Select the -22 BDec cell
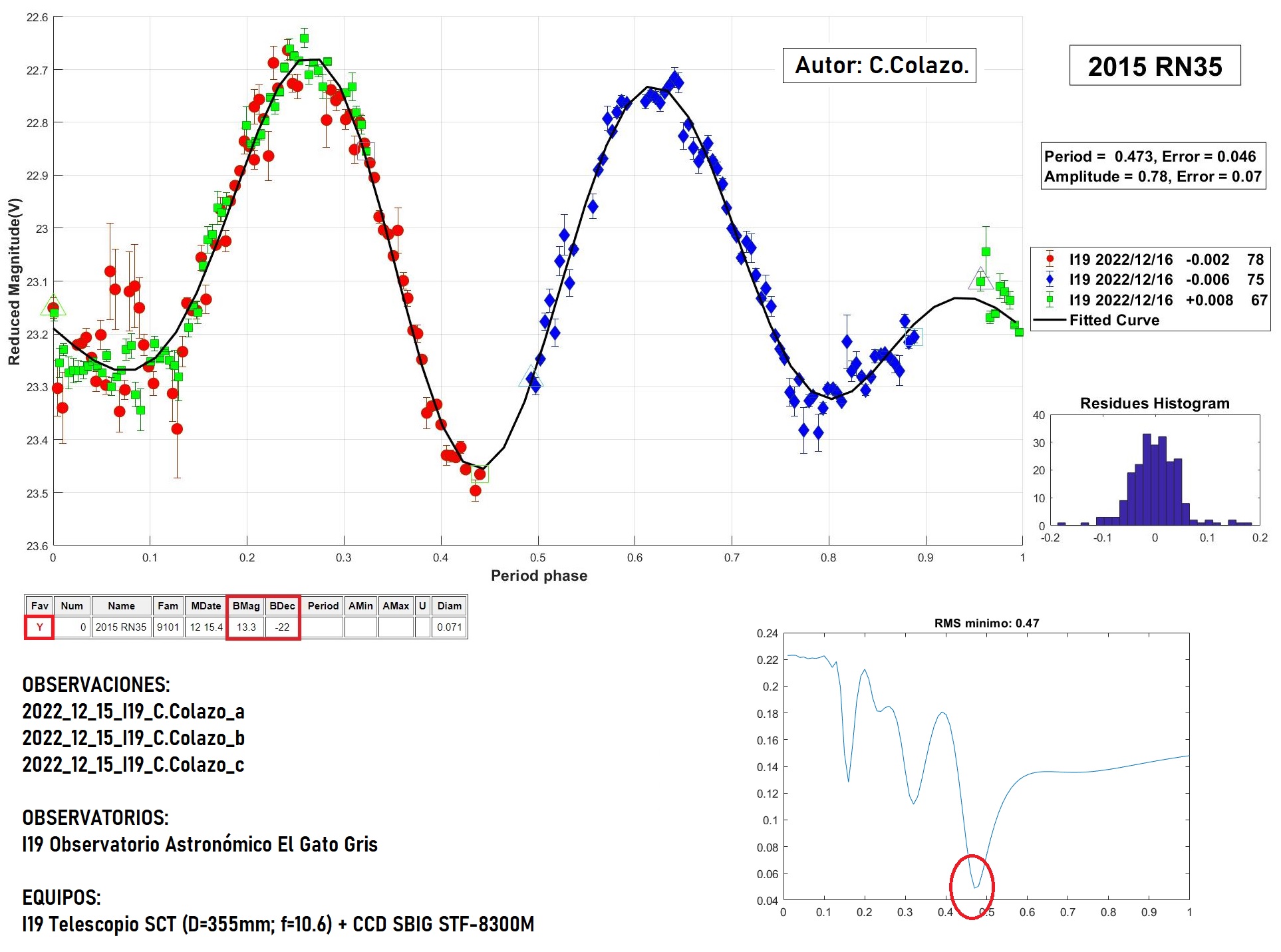The height and width of the screenshot is (952, 1281). [282, 627]
